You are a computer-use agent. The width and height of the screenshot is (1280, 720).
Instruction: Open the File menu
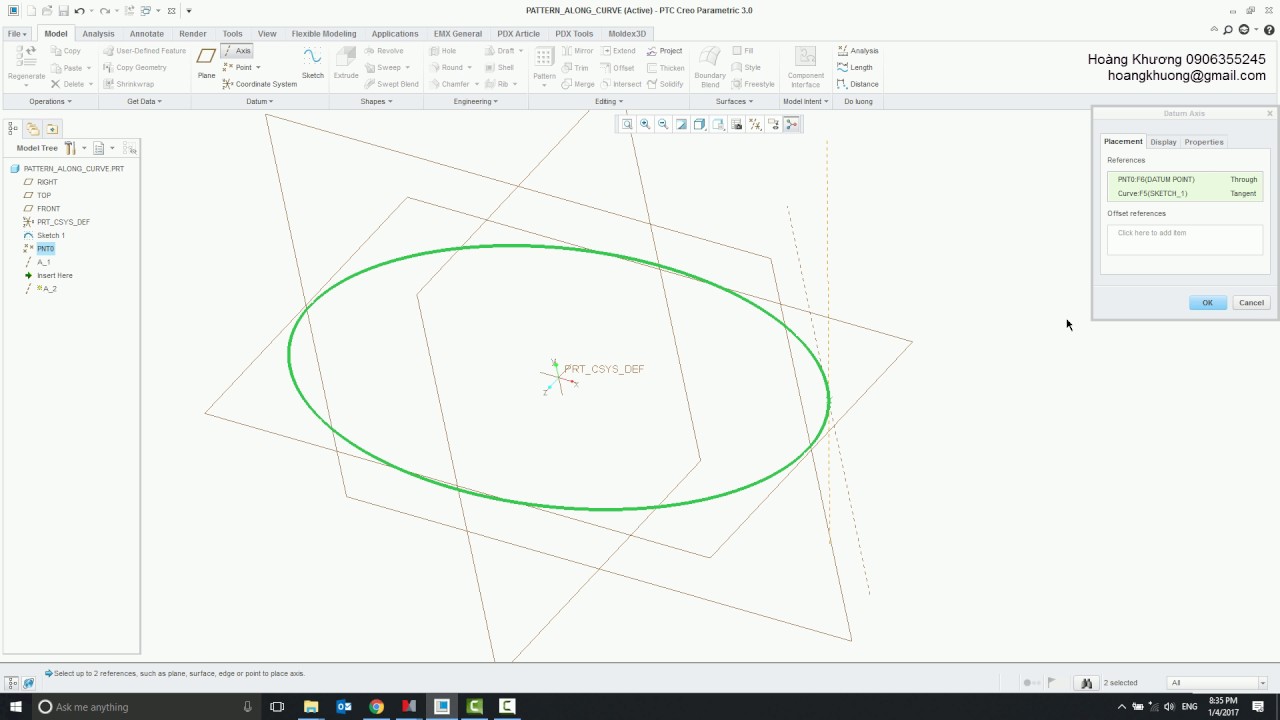[17, 34]
